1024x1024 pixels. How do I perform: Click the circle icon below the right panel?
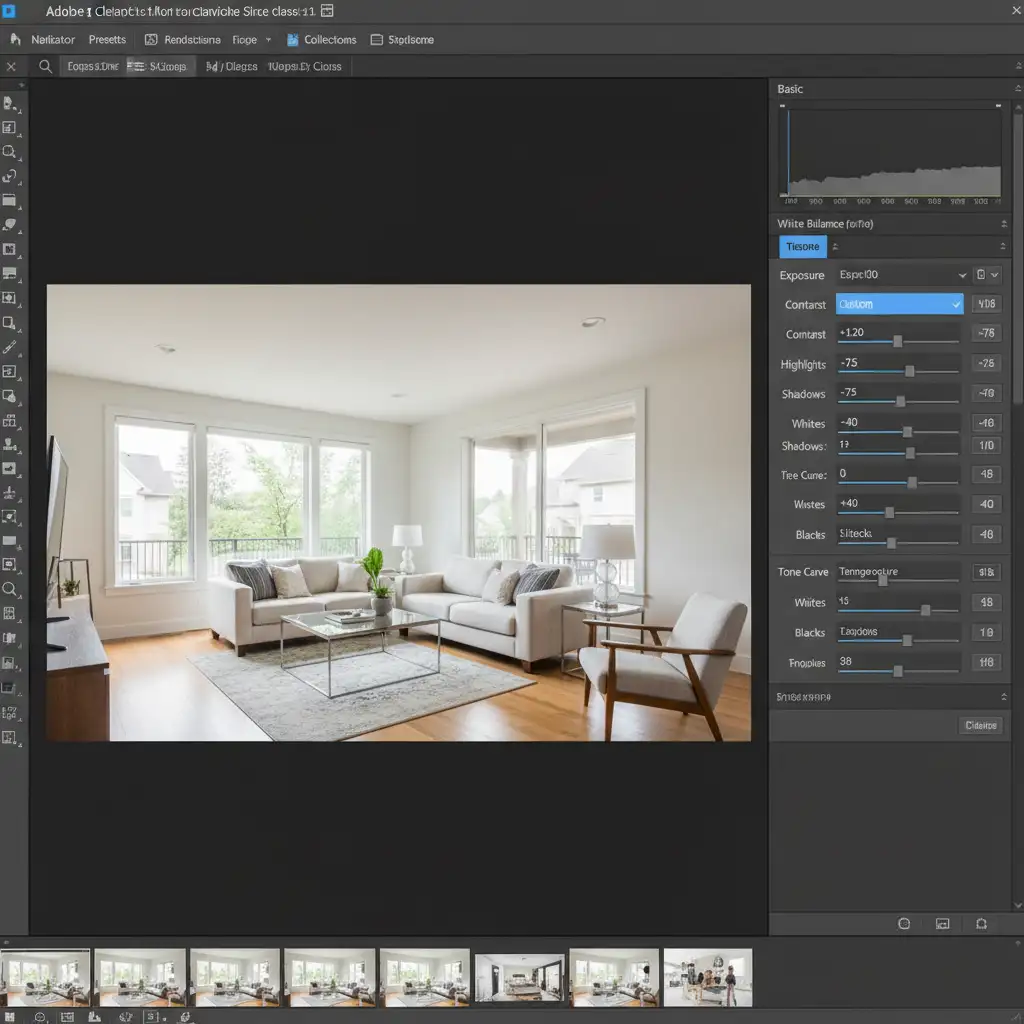click(x=904, y=924)
